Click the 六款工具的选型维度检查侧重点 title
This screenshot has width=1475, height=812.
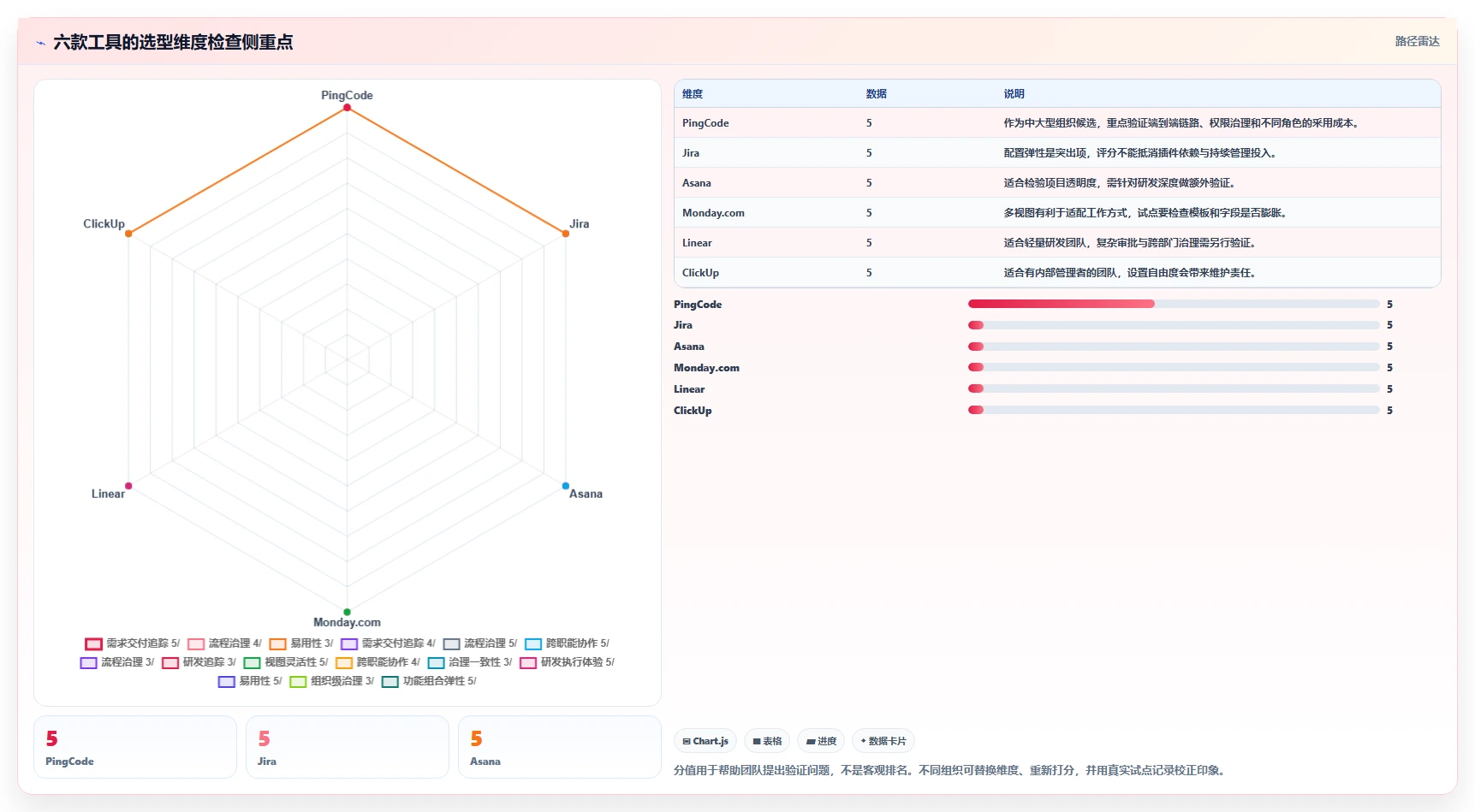[x=173, y=42]
